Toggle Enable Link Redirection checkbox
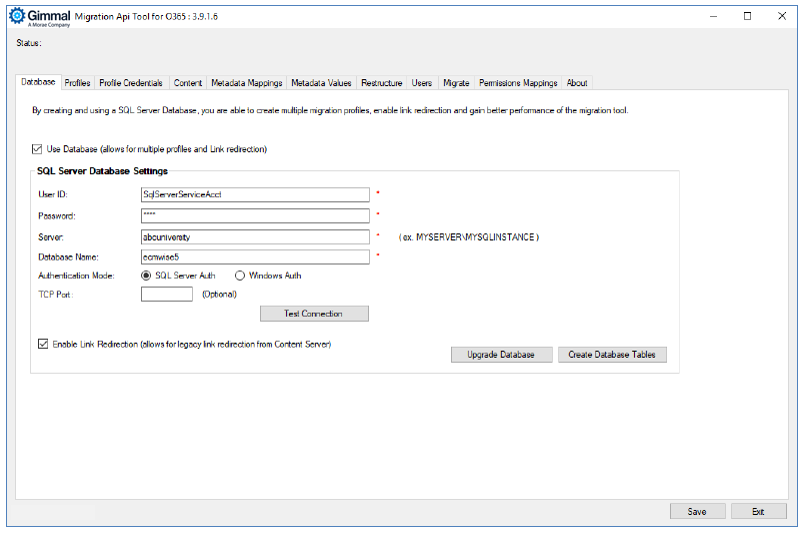The width and height of the screenshot is (802, 533). point(43,344)
